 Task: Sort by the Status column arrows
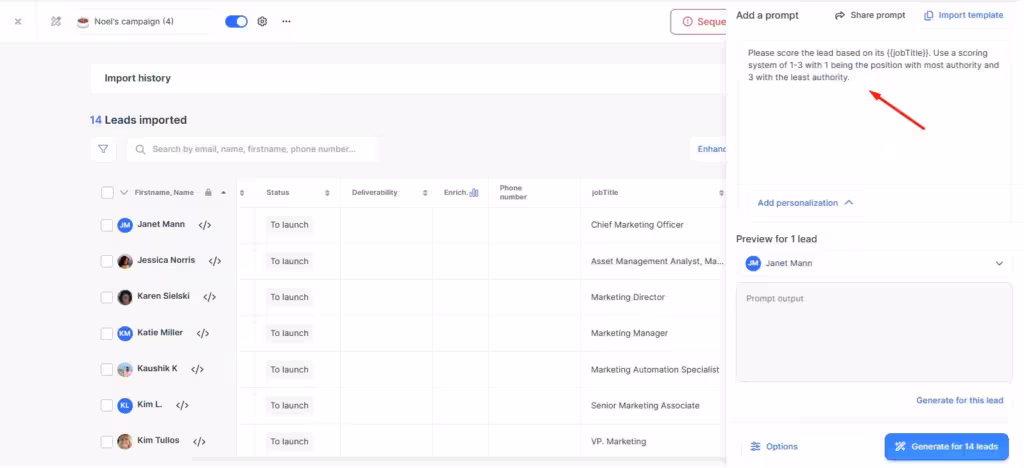[x=327, y=192]
